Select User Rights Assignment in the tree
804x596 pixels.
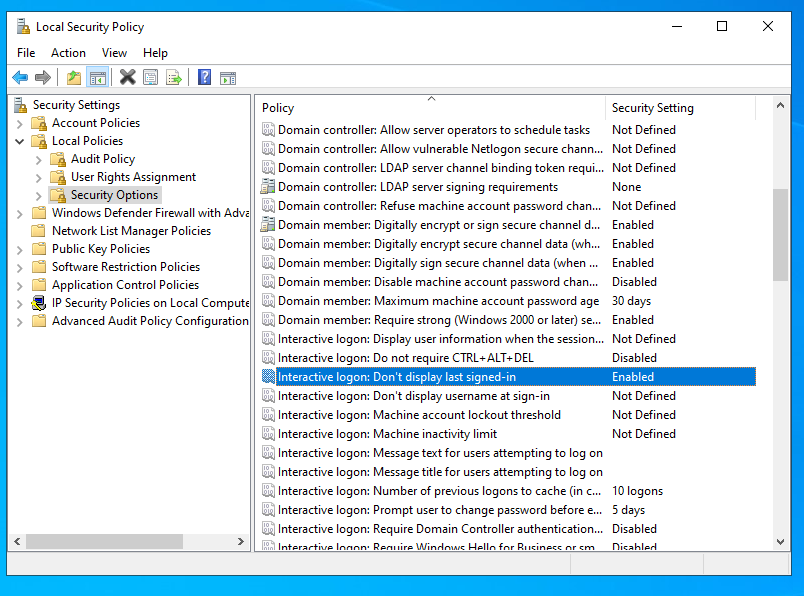133,177
